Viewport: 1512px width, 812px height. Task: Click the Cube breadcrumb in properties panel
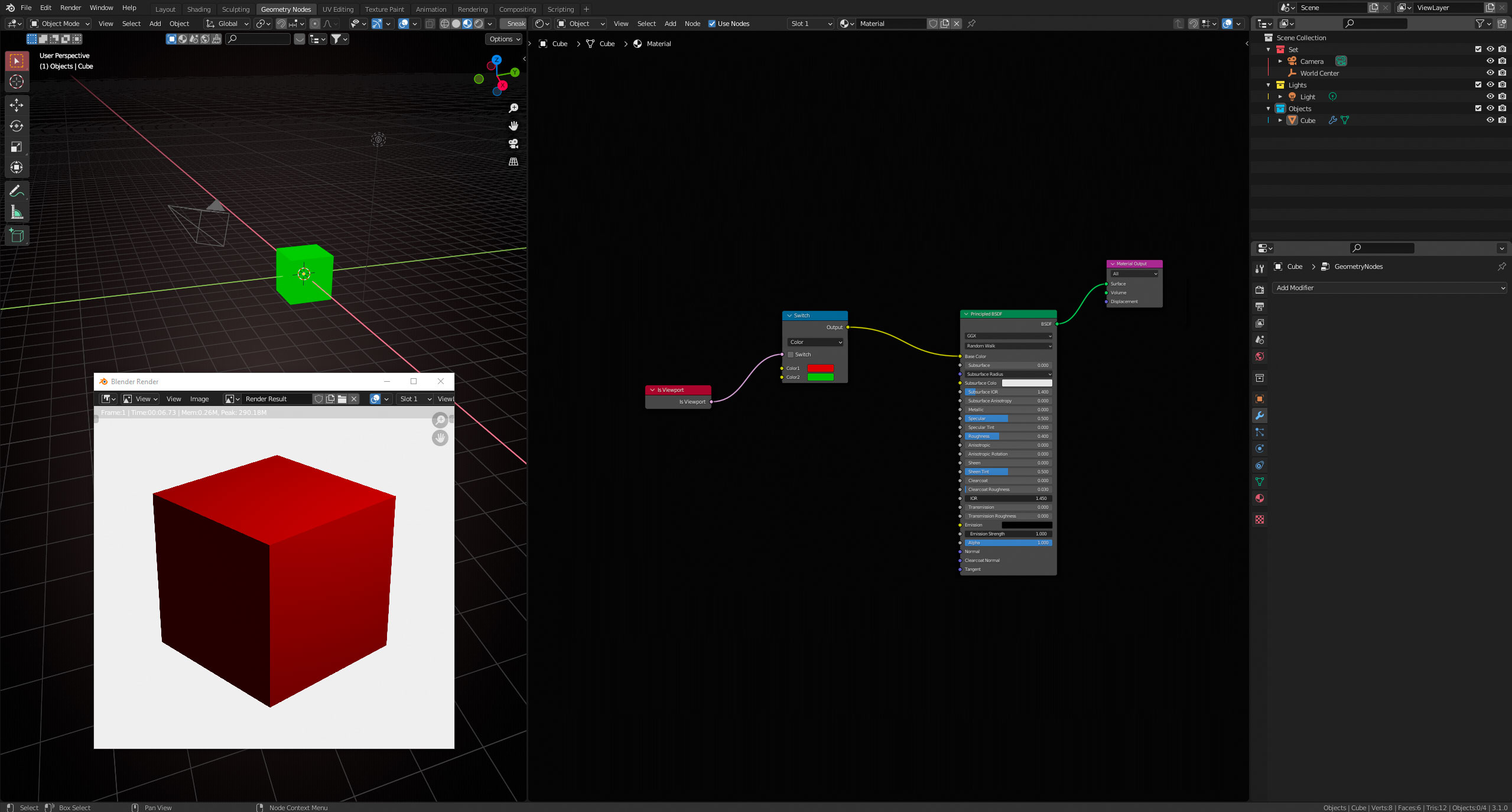[x=1295, y=267]
